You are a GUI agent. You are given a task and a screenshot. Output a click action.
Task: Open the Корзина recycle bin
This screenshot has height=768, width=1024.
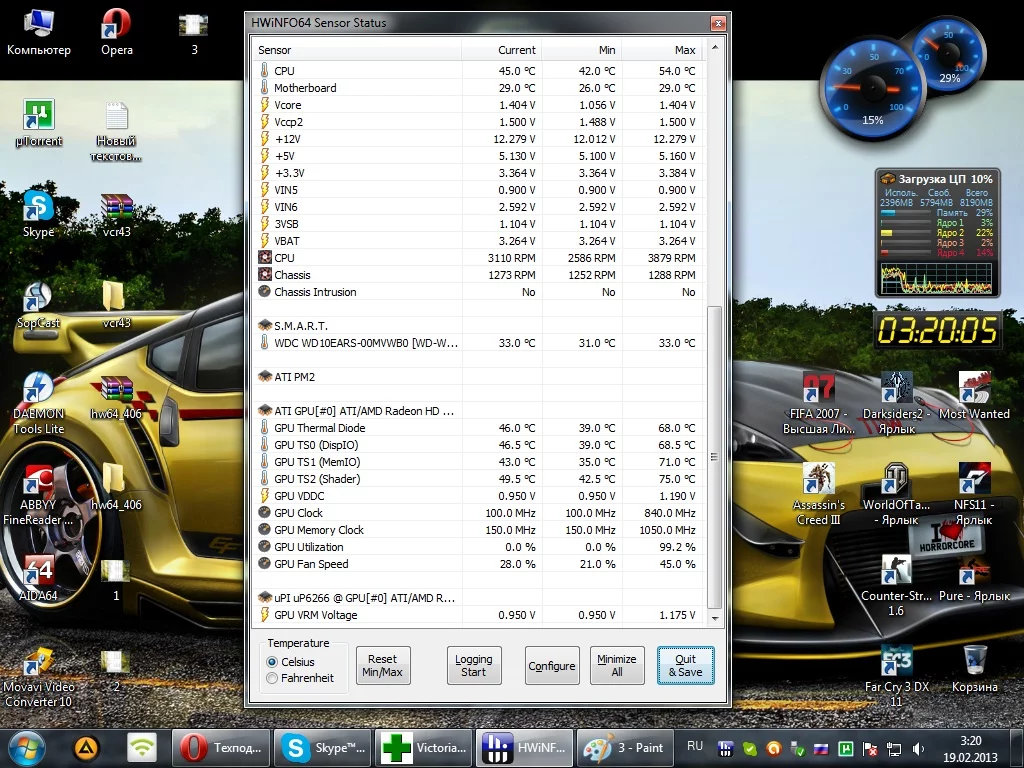point(974,669)
